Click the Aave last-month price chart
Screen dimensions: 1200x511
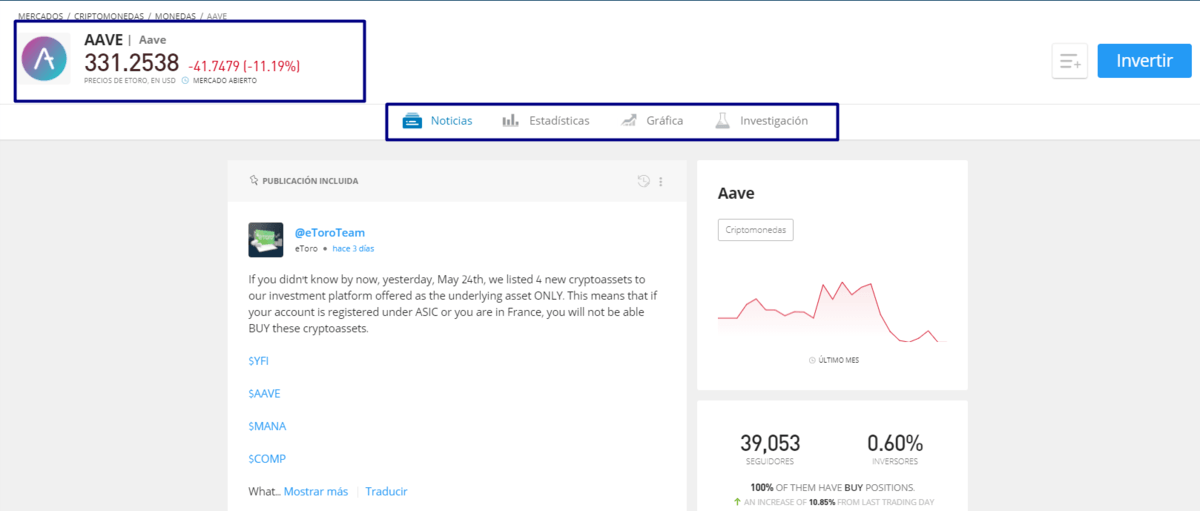pos(831,312)
